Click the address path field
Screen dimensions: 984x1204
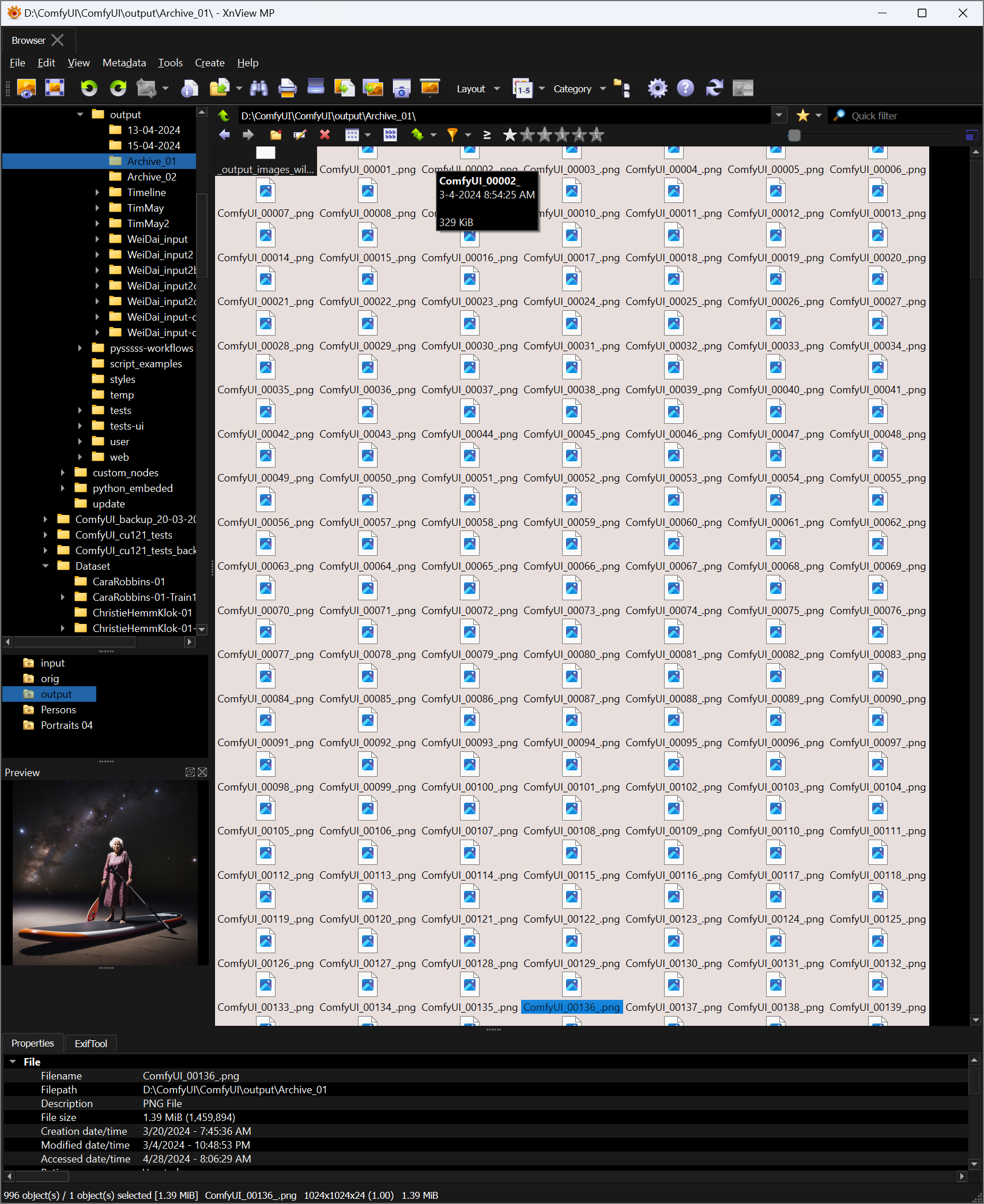505,115
